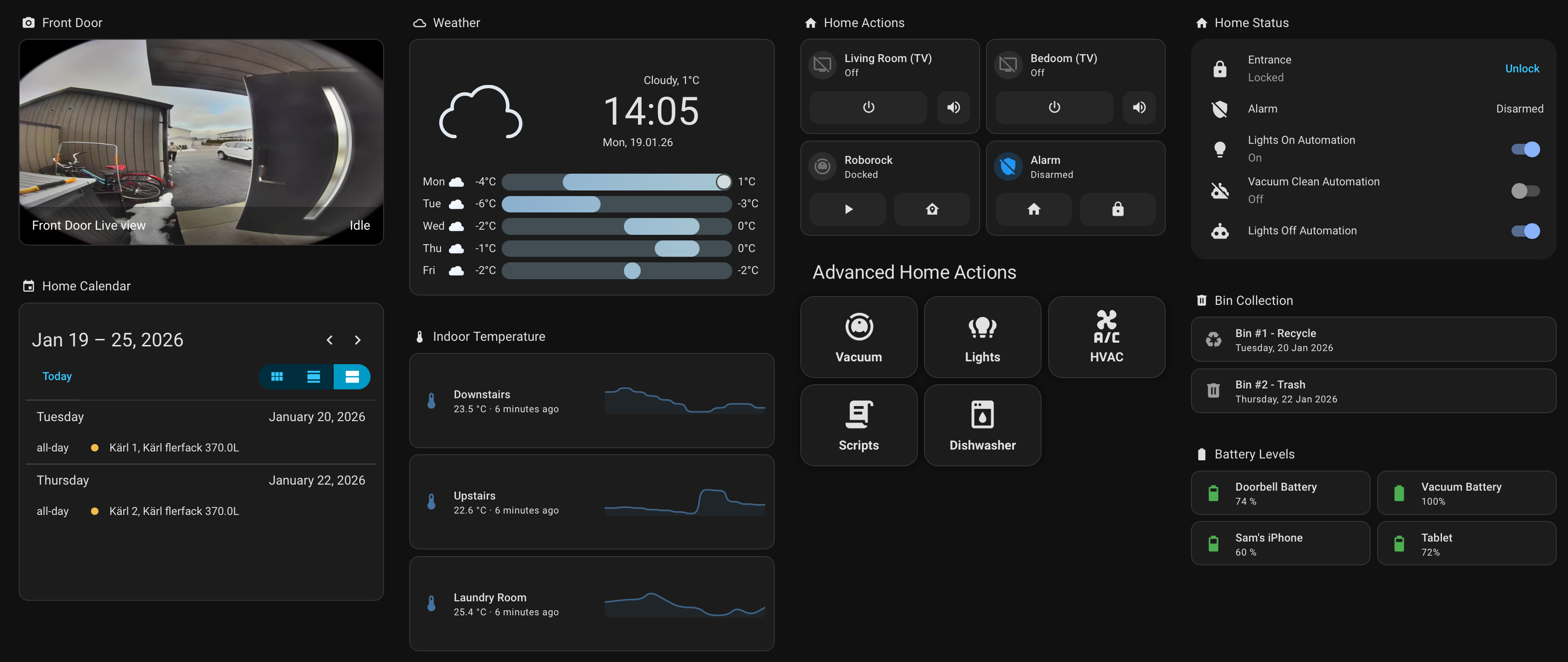Open Bedroom TV volume control

click(1139, 107)
